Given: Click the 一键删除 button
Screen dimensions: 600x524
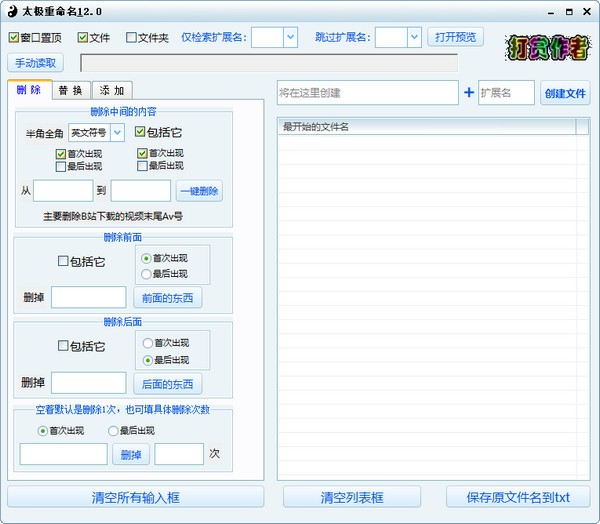Looking at the screenshot, I should click(199, 191).
